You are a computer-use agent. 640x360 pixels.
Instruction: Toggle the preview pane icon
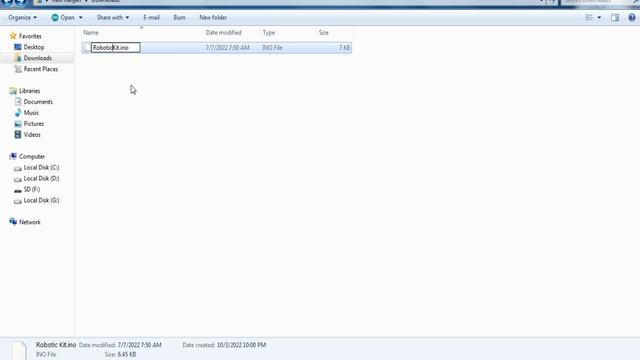(x=615, y=18)
